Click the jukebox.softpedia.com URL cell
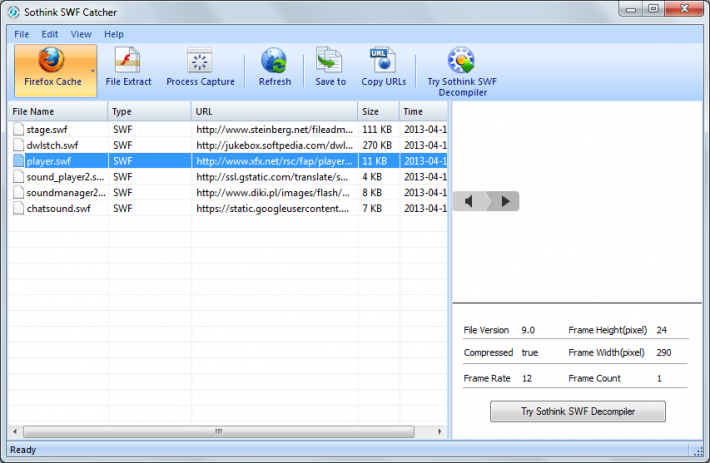 [x=274, y=145]
